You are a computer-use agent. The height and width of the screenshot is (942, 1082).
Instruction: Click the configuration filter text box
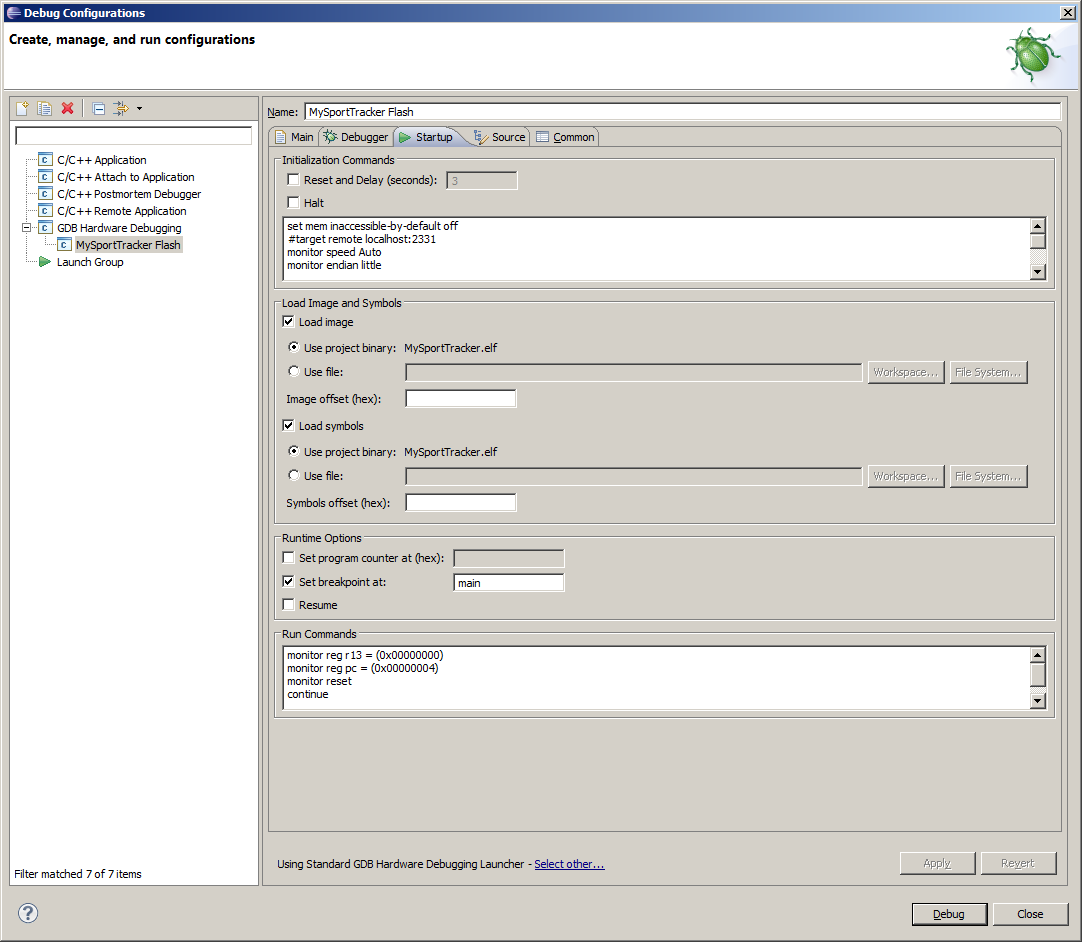134,135
